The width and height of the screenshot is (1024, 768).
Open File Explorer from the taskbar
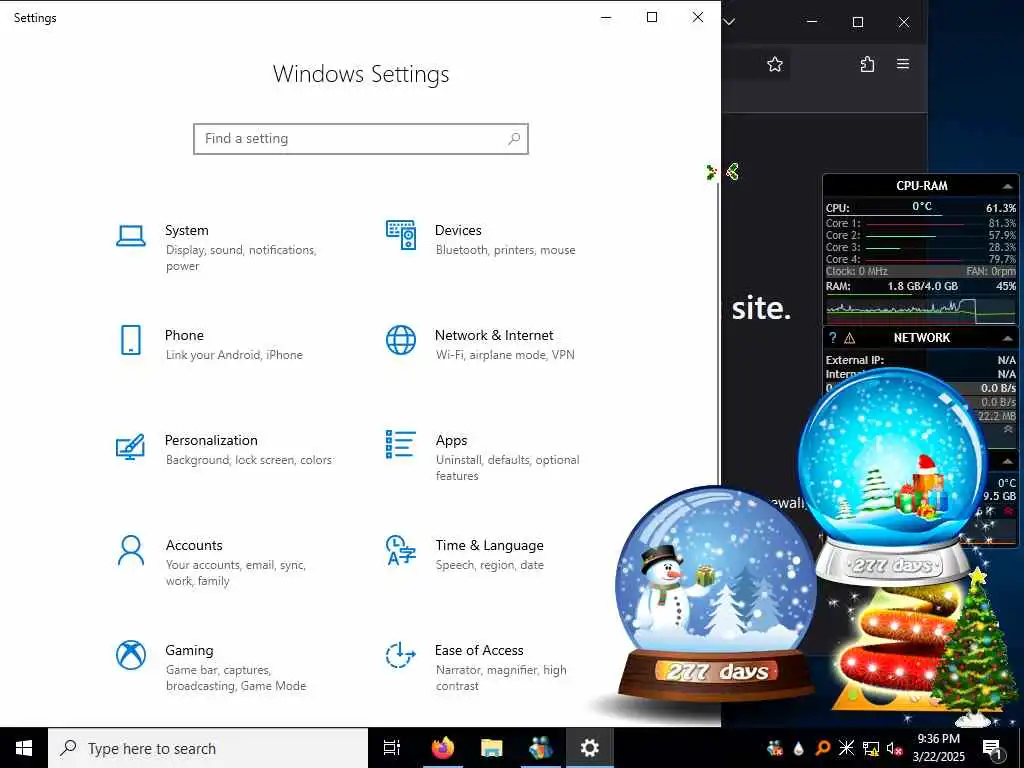(x=491, y=748)
